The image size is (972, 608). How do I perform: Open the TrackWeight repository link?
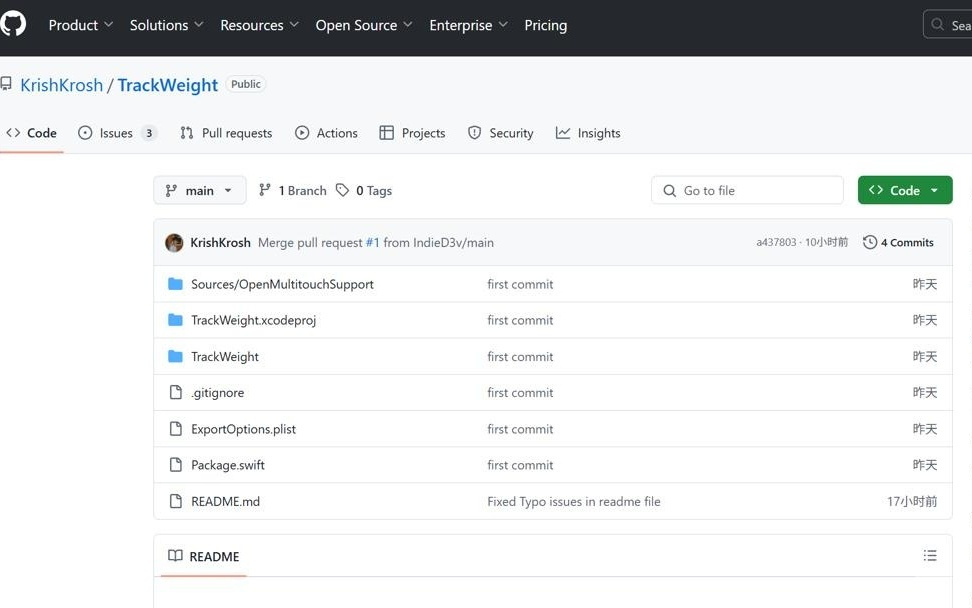coord(167,85)
